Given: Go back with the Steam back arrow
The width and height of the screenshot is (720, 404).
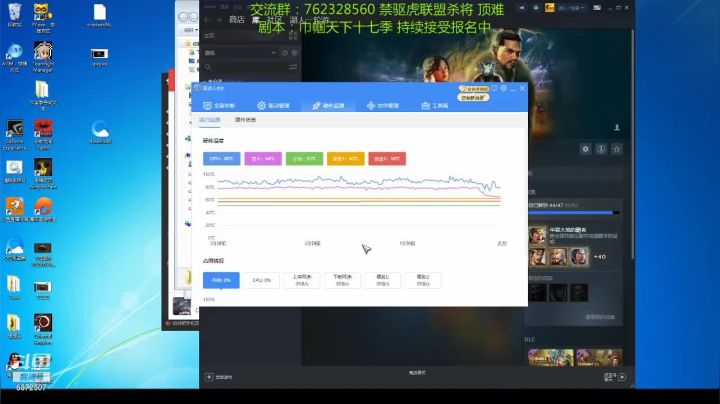Looking at the screenshot, I should [x=207, y=20].
